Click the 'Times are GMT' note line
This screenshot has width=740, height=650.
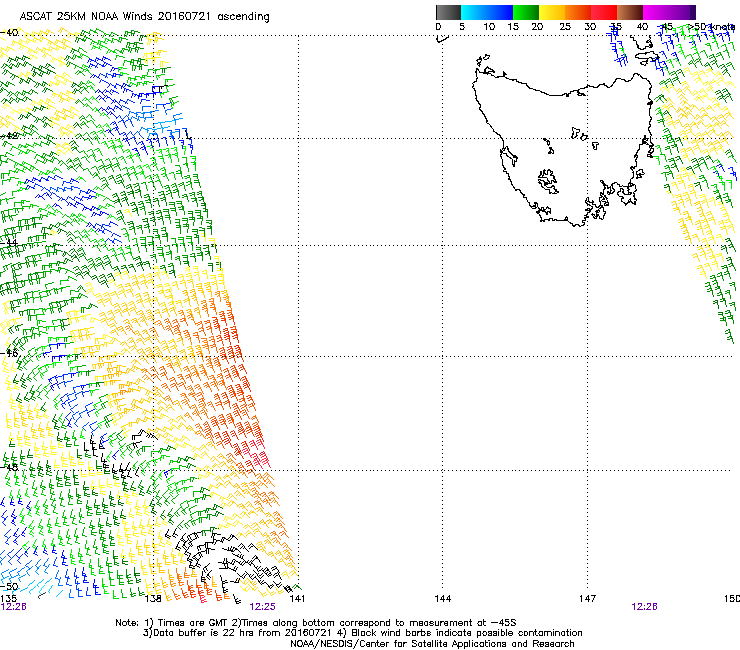point(316,623)
